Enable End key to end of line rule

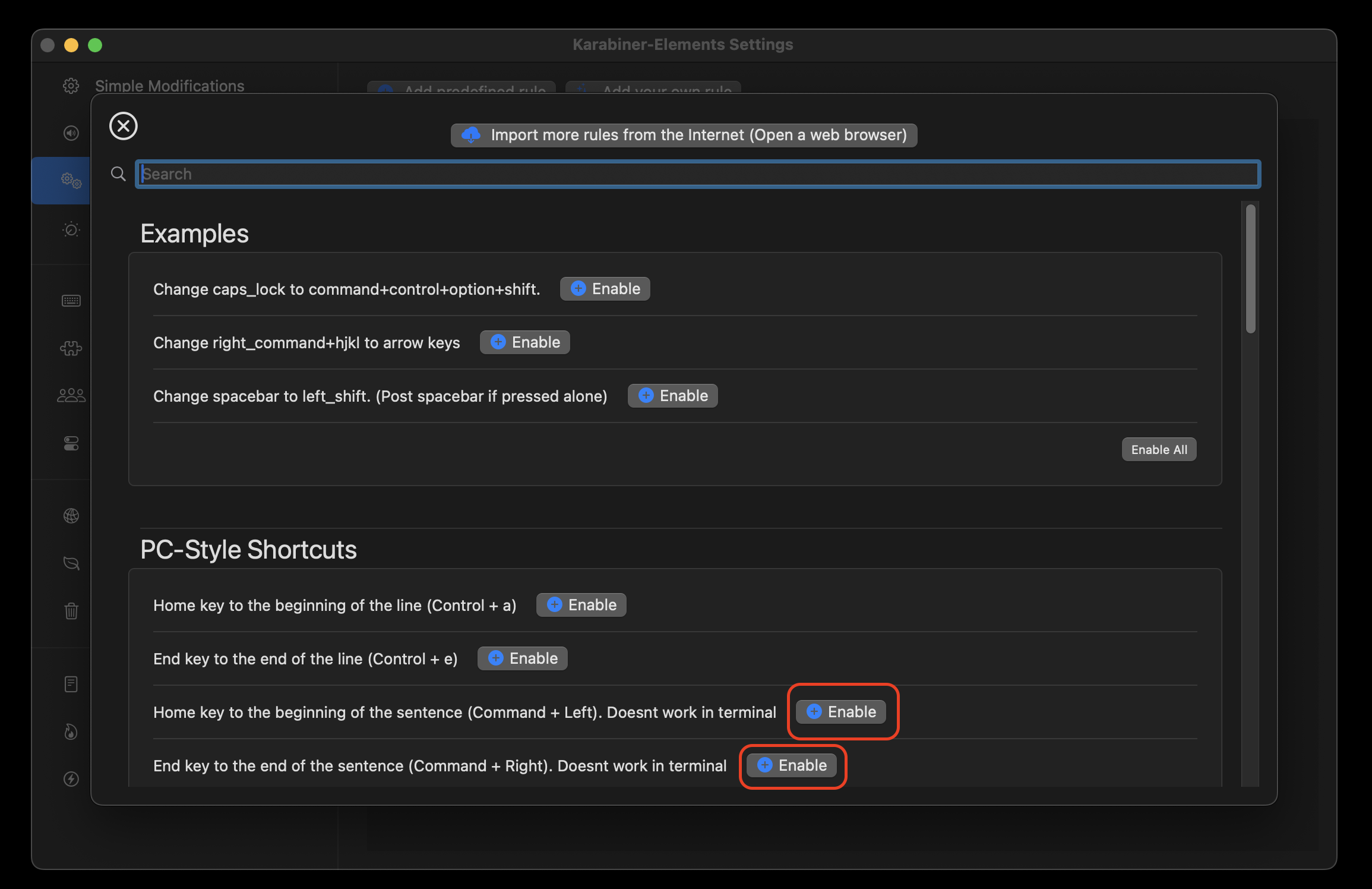coord(522,658)
